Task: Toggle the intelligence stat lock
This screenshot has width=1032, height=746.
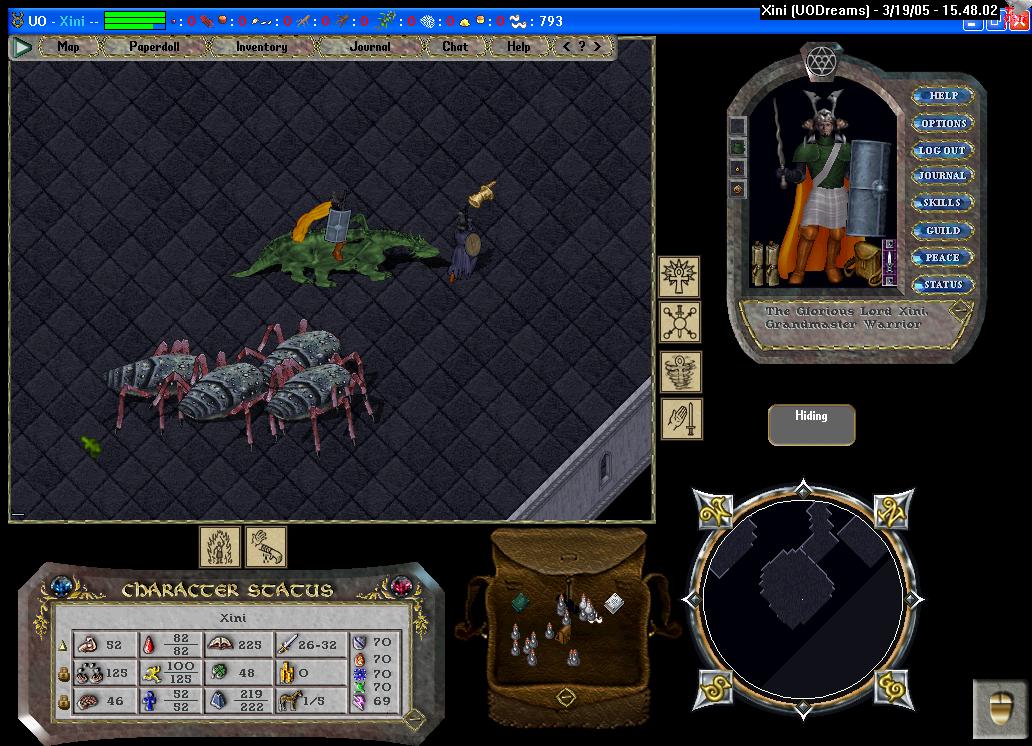Action: point(64,703)
